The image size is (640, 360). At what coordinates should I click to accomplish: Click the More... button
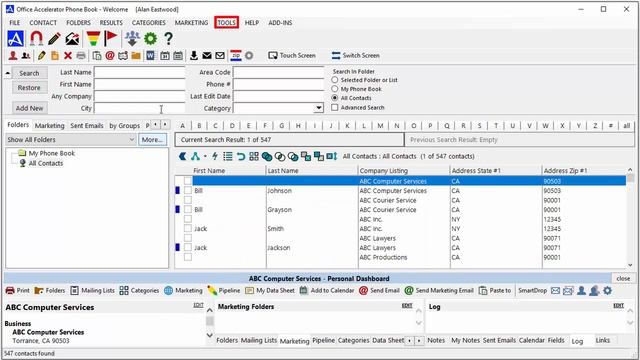tap(153, 140)
